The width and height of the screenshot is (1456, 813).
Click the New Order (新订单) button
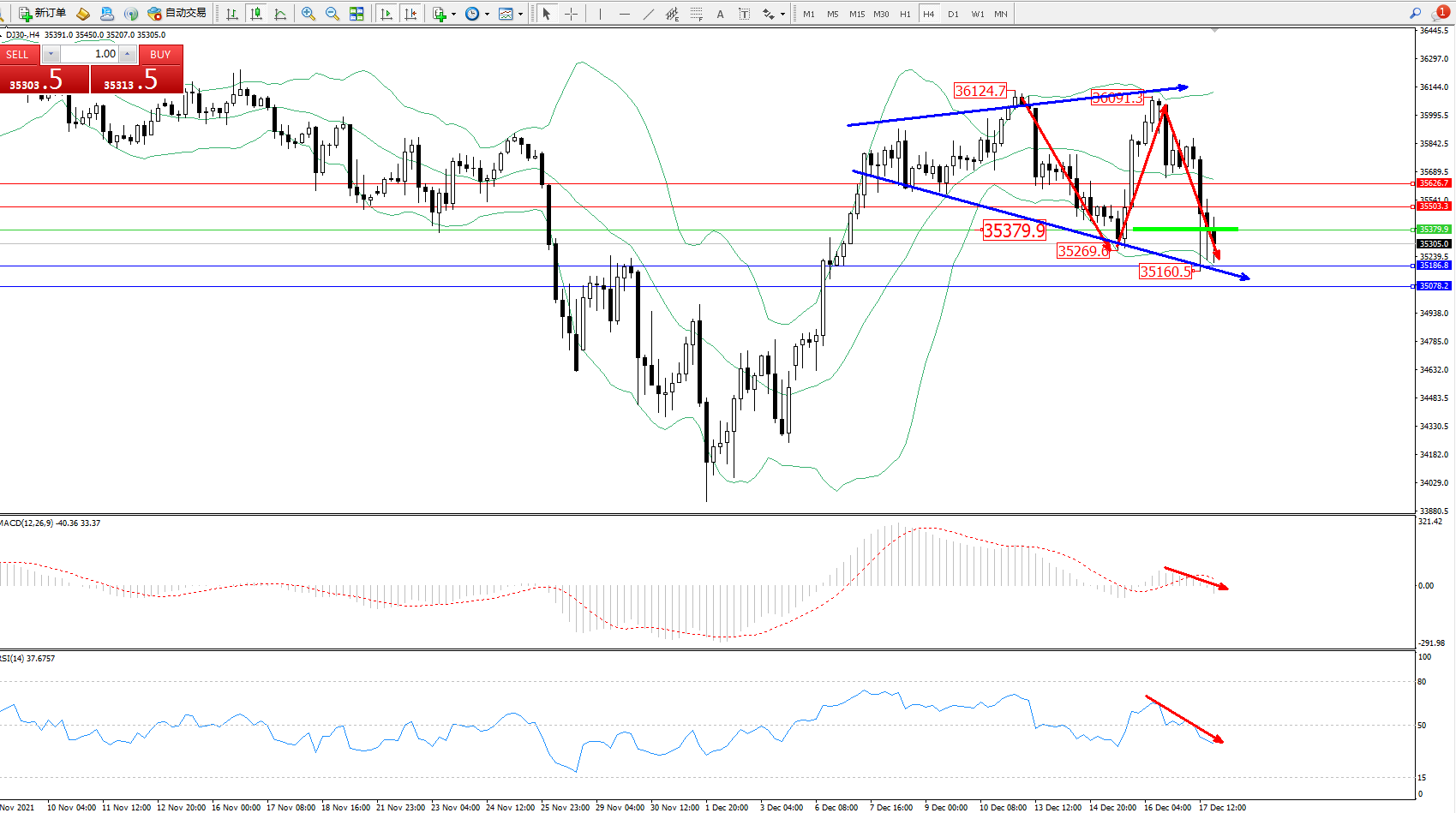(x=43, y=14)
